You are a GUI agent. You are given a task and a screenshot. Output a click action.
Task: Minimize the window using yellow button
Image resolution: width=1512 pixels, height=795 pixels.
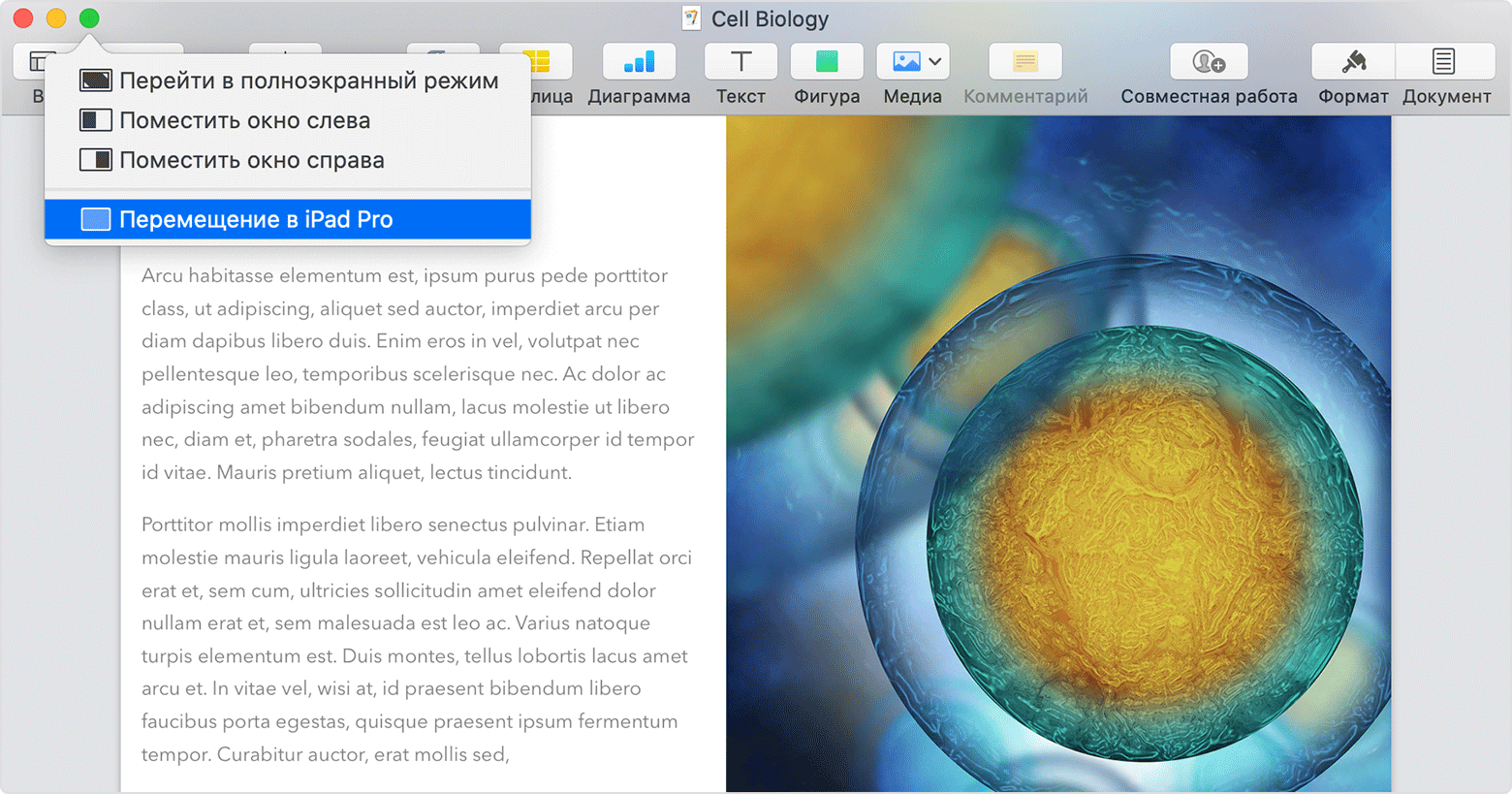tap(56, 18)
